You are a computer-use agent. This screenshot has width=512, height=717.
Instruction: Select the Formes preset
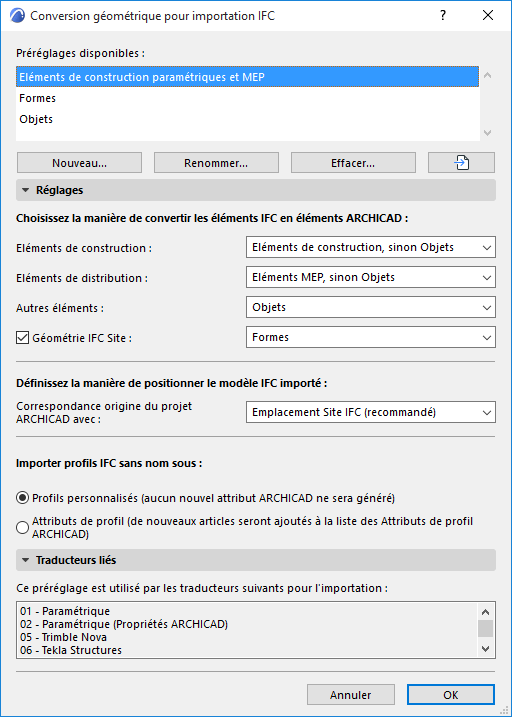point(248,98)
